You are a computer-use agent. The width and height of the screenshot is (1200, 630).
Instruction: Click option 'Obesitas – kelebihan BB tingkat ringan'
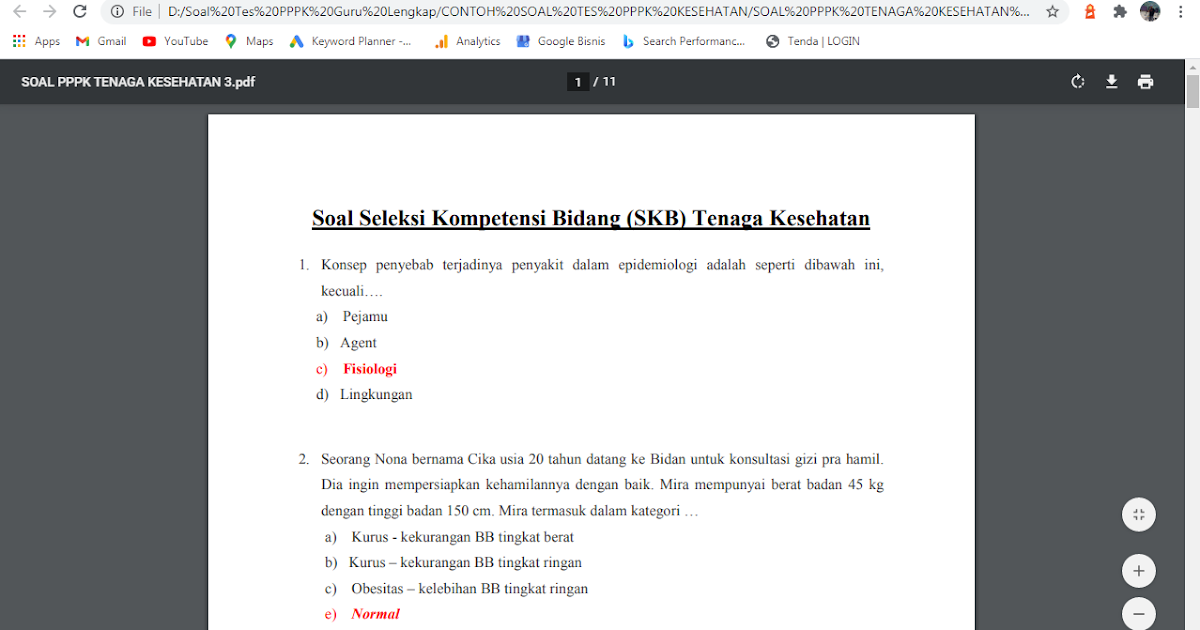tap(469, 589)
